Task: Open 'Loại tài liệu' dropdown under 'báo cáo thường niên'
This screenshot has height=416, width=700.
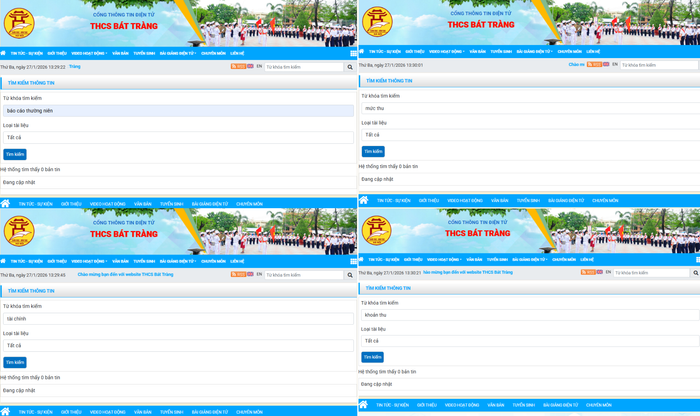Action: 178,138
